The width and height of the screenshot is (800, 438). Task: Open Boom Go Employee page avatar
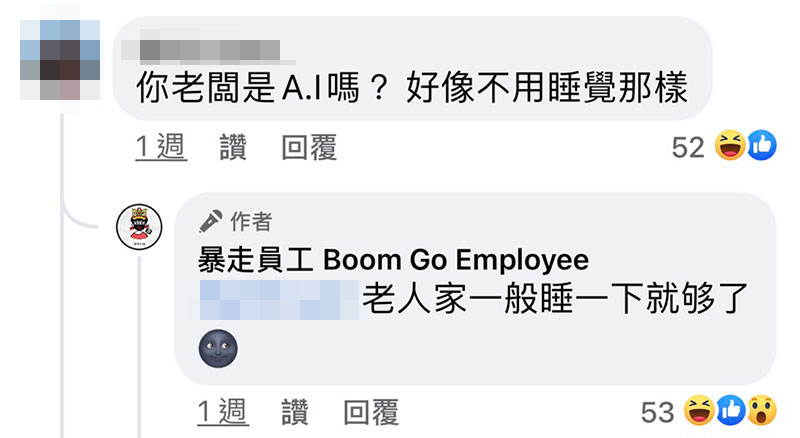(x=139, y=227)
